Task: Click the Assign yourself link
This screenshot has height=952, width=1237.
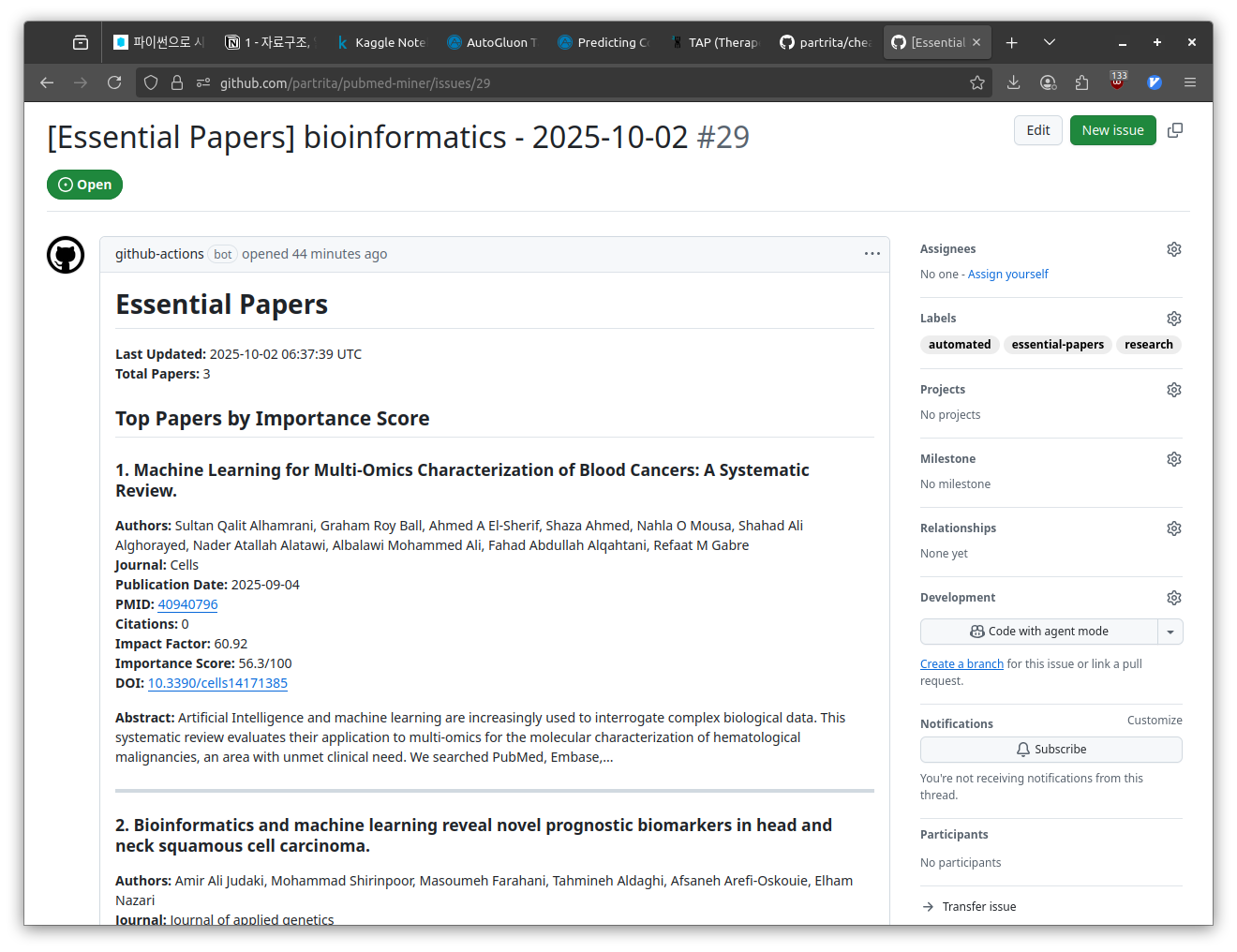Action: (x=1007, y=275)
